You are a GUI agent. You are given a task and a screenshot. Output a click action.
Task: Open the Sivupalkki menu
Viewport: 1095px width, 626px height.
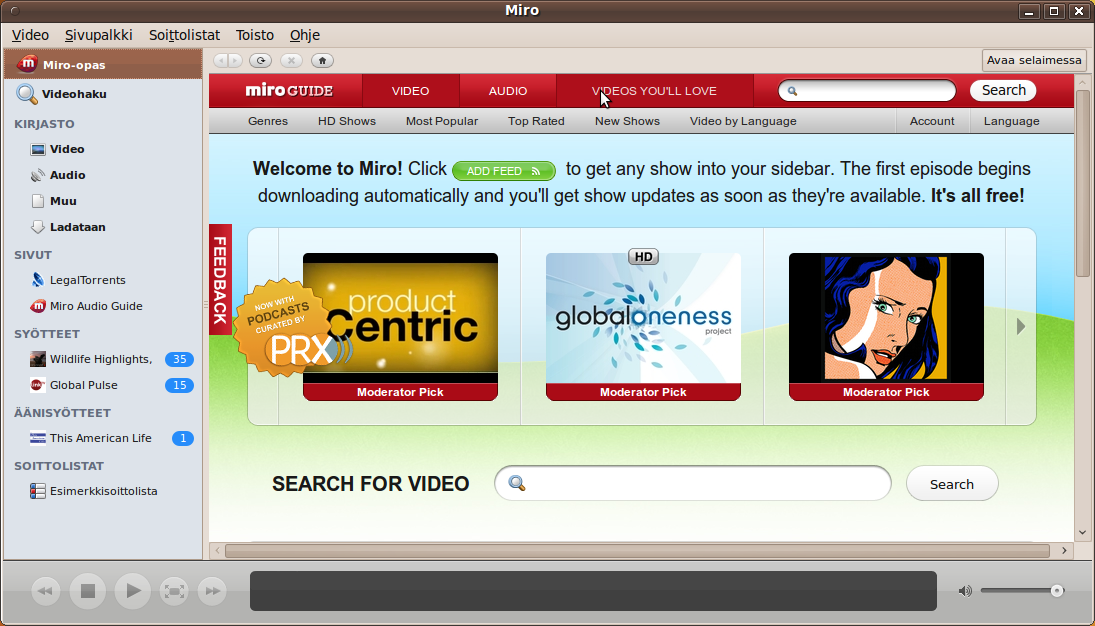[99, 35]
